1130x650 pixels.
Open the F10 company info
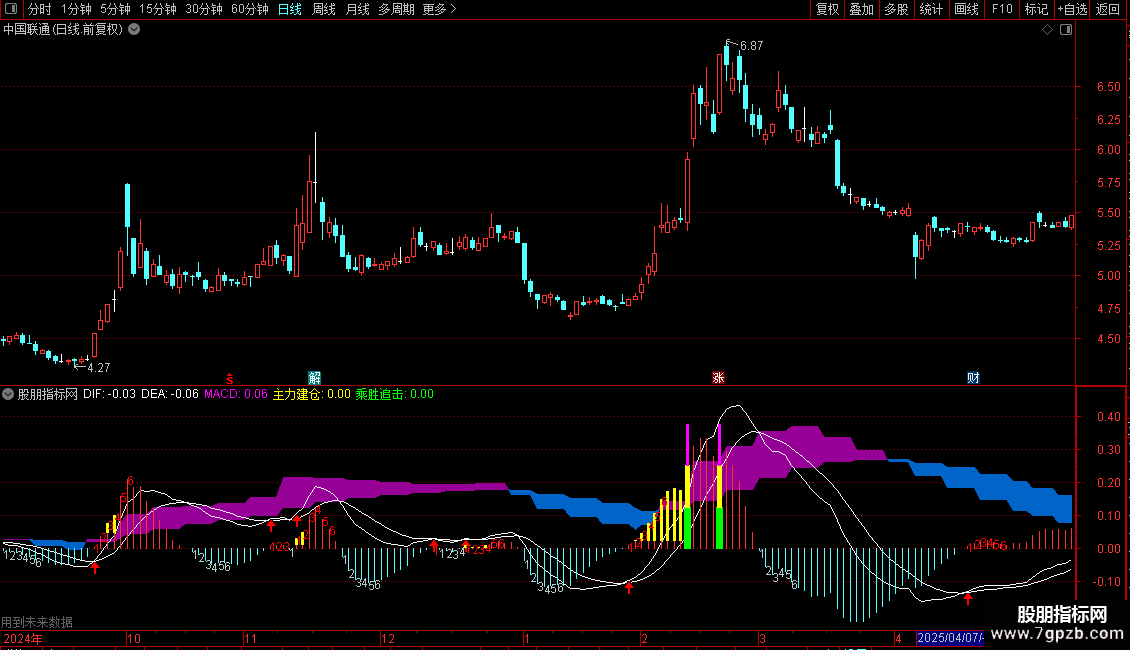[x=1002, y=9]
